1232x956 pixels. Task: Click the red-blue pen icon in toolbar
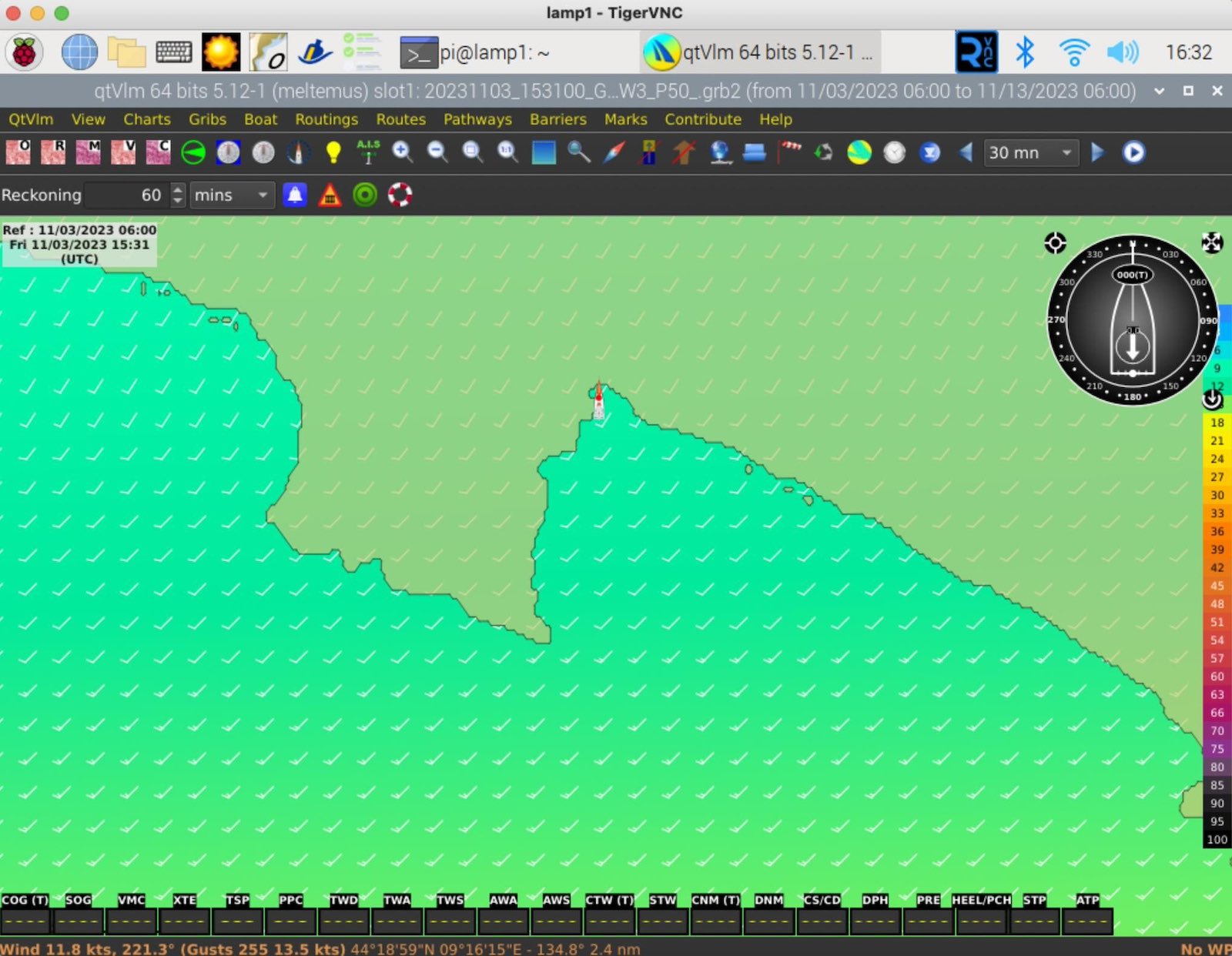tap(614, 152)
